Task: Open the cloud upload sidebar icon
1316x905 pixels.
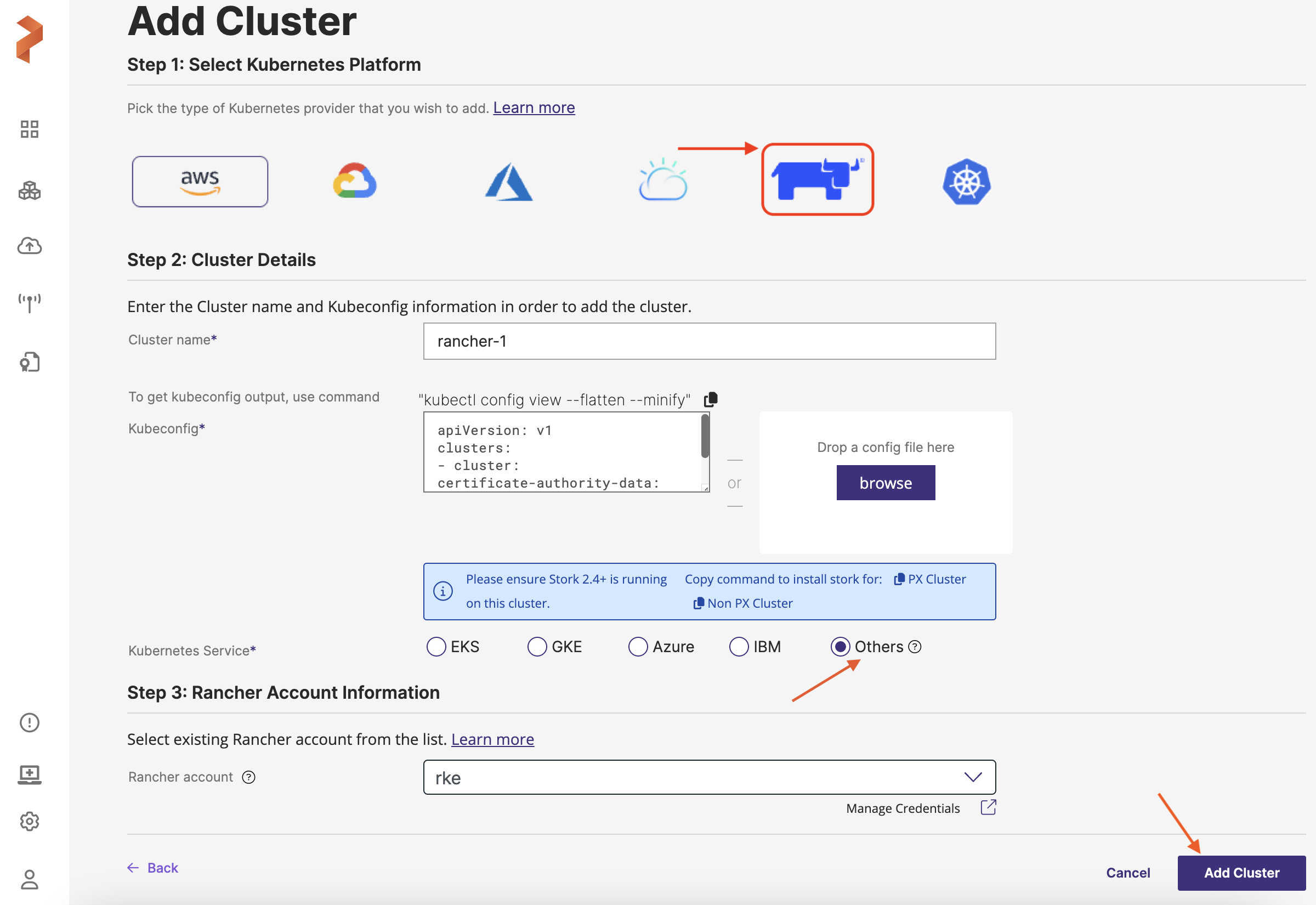Action: click(x=30, y=246)
